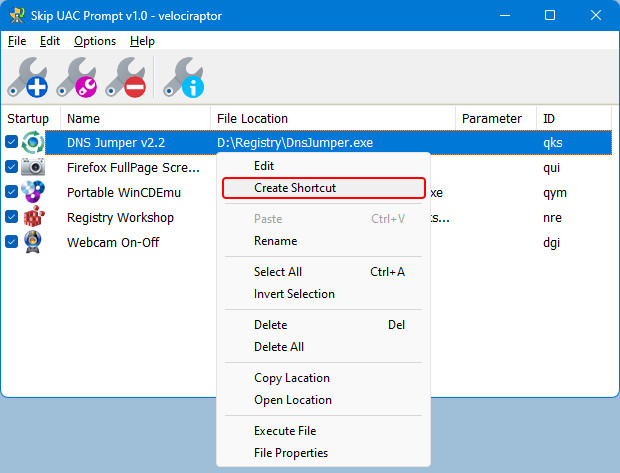Minimize the Skip UAC Prompt window
This screenshot has height=473, width=620.
click(505, 15)
